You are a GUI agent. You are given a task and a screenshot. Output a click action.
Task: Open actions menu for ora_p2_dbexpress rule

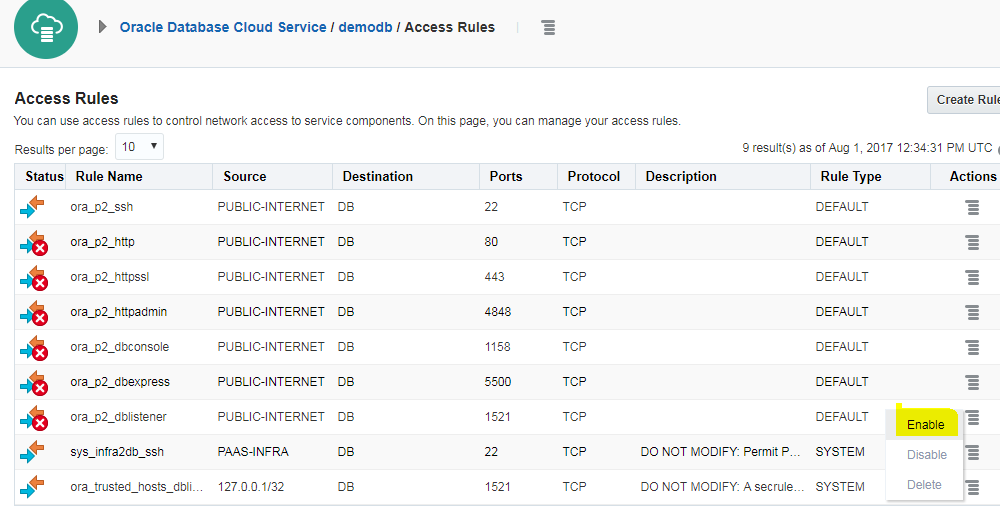click(x=971, y=382)
